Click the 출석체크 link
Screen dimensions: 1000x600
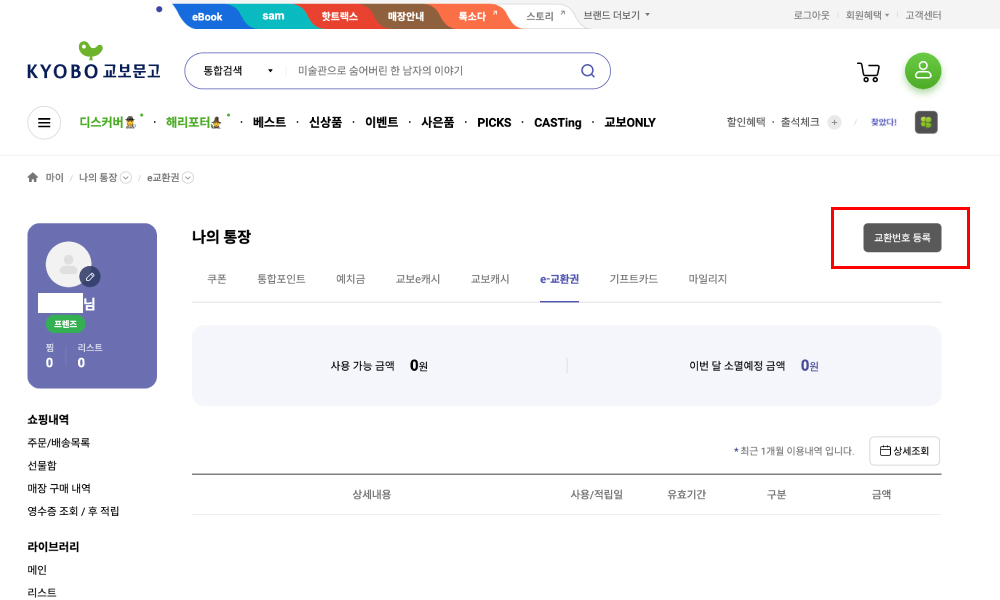(800, 122)
